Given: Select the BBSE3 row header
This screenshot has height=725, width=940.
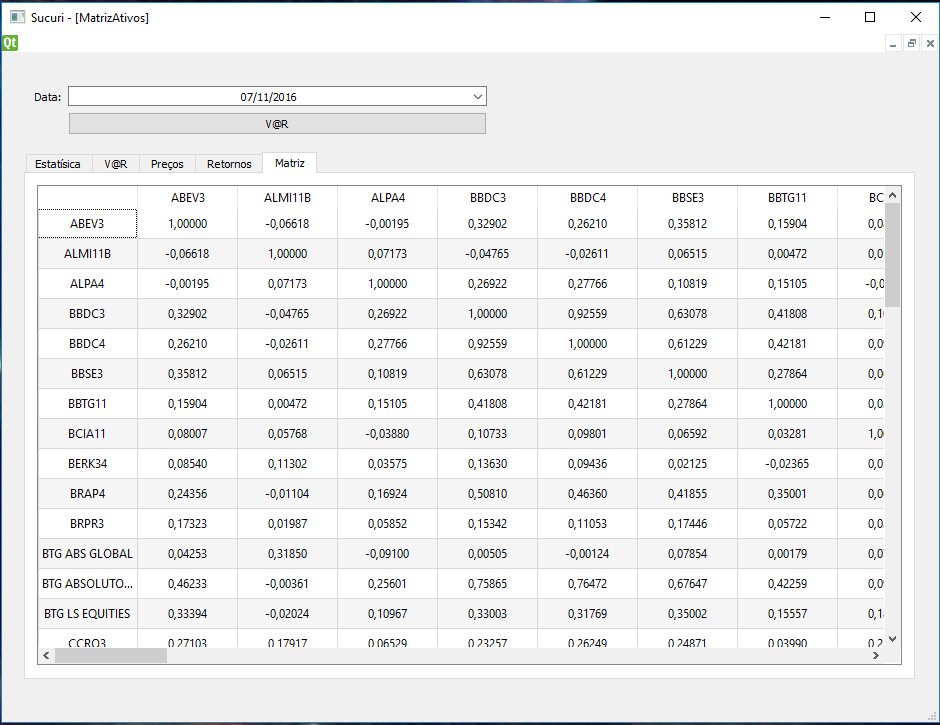Looking at the screenshot, I should point(88,374).
